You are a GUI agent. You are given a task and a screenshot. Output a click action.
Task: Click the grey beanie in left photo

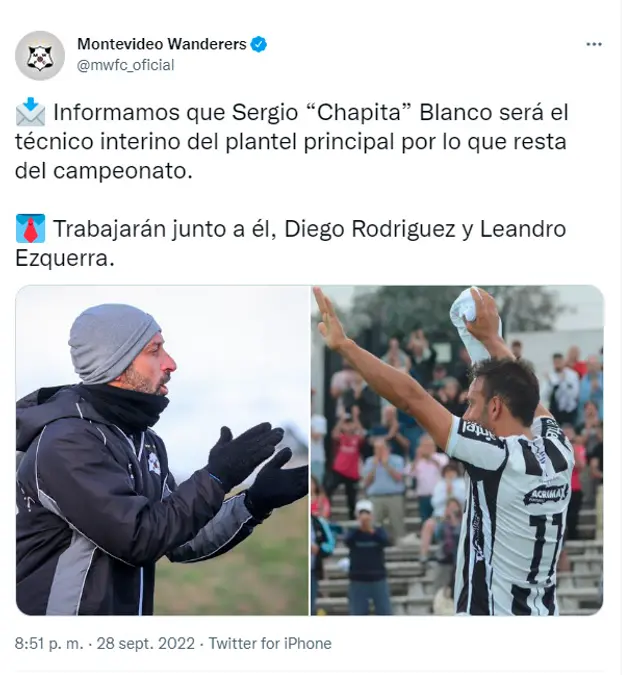pyautogui.click(x=112, y=342)
